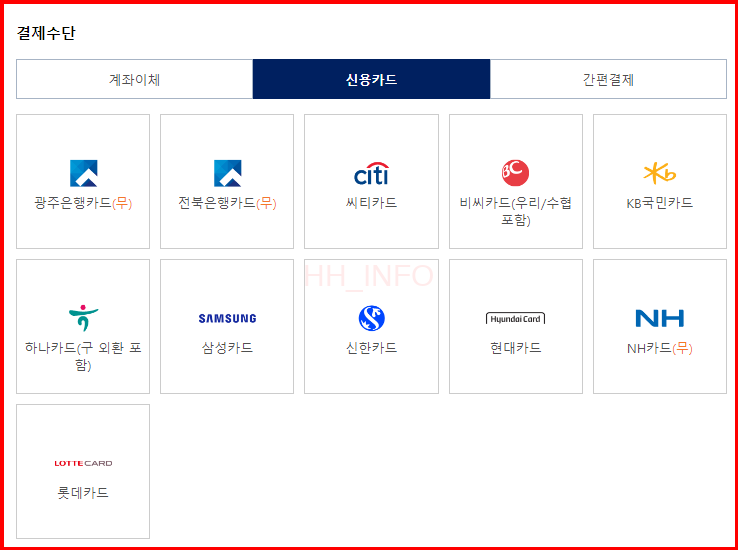Image resolution: width=738 pixels, height=550 pixels.
Task: Pick the blue 신한카드 logo
Action: (x=371, y=318)
